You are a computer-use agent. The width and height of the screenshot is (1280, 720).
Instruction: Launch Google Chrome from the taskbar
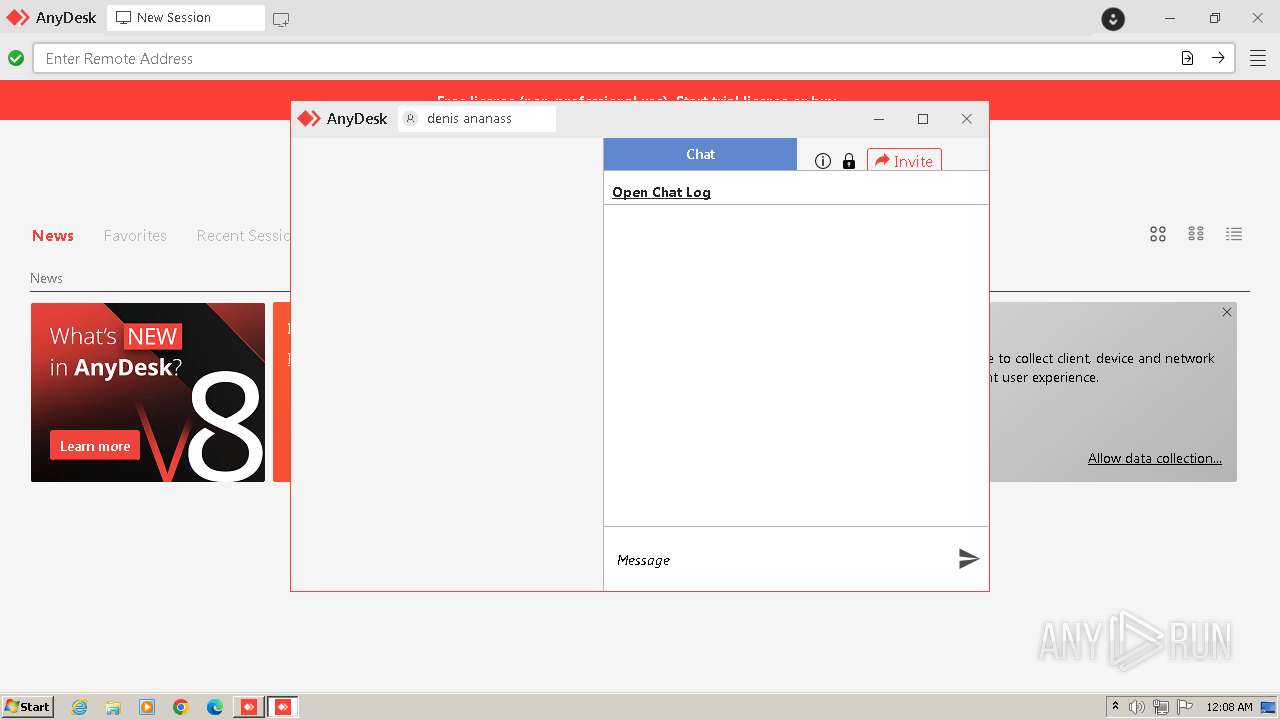pos(181,707)
